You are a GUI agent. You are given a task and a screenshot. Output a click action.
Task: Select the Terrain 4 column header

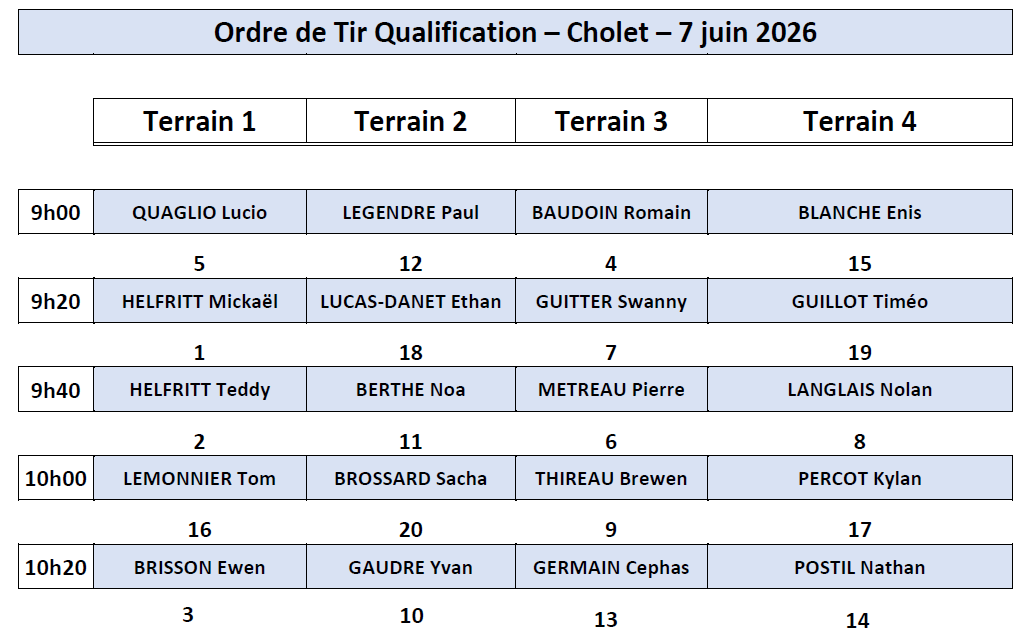(x=860, y=121)
